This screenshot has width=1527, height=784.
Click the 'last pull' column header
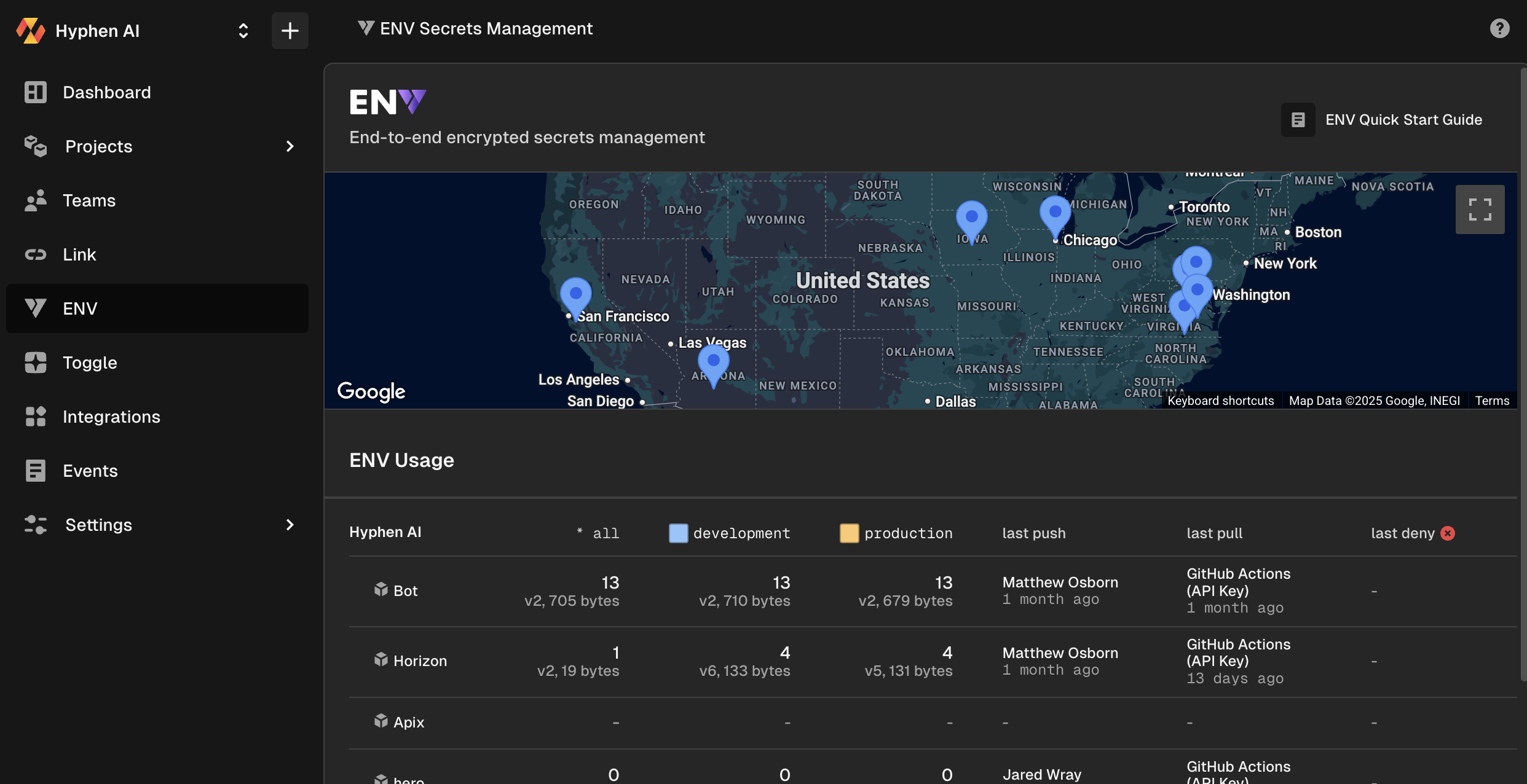1214,533
